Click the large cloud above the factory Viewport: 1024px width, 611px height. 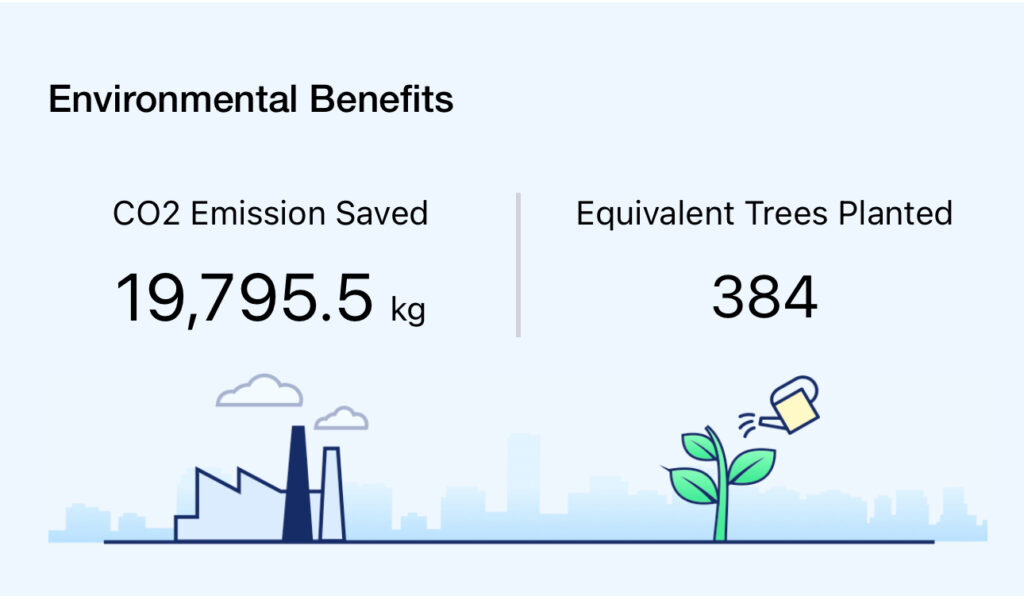(x=260, y=391)
